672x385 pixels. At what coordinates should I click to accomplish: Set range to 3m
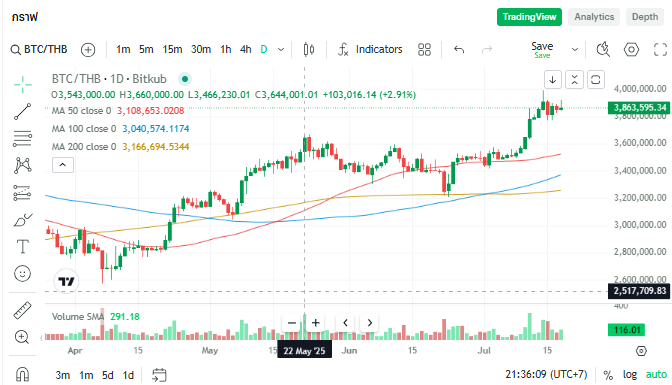pyautogui.click(x=63, y=375)
